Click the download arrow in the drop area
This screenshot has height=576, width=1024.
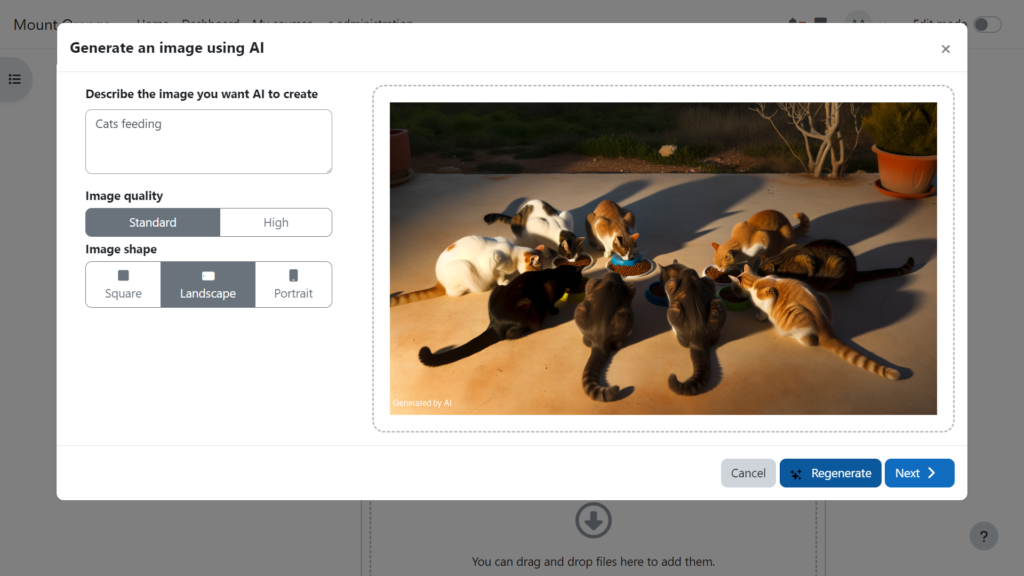pos(593,520)
